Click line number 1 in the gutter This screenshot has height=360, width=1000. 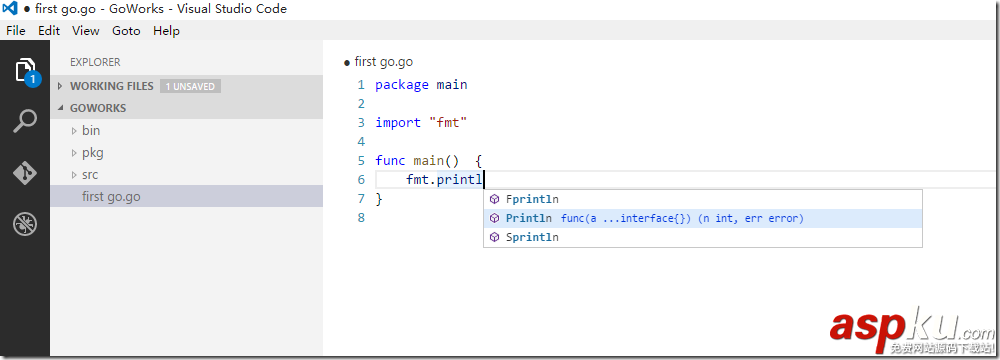(x=361, y=84)
